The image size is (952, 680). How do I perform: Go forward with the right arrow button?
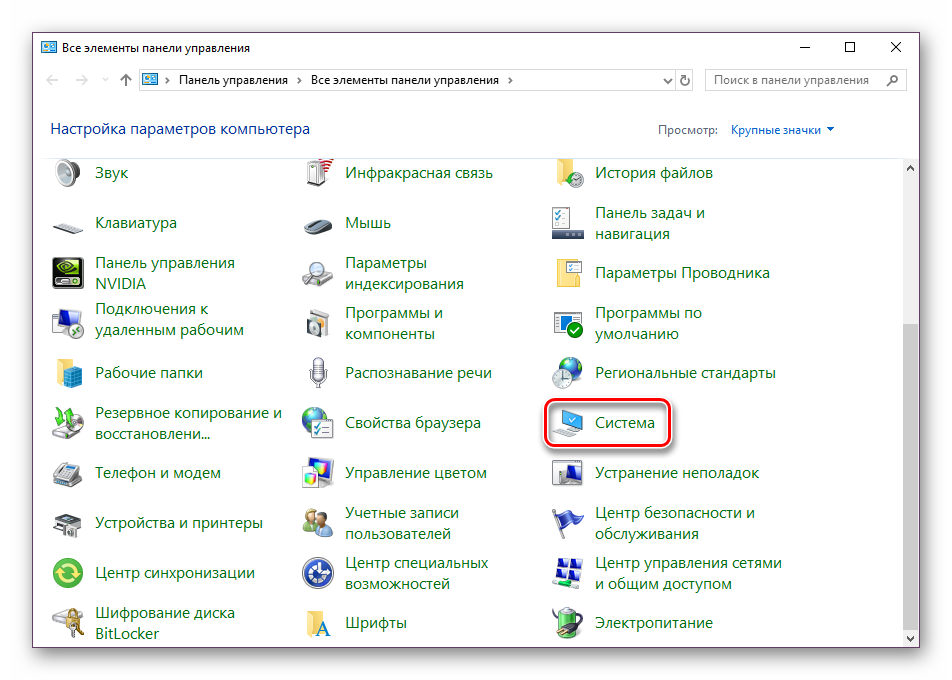coord(81,80)
